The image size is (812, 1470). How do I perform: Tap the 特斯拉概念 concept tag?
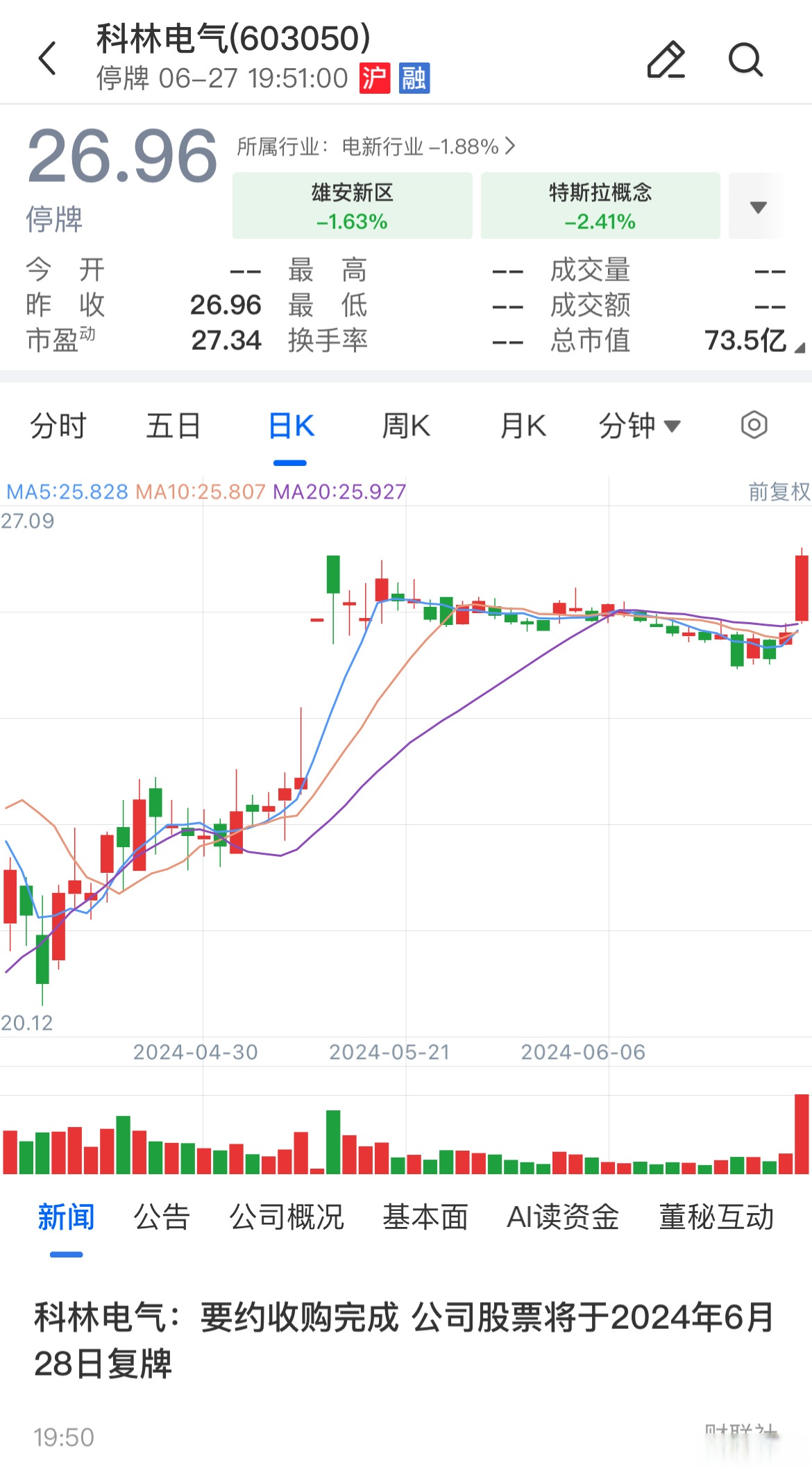point(600,206)
